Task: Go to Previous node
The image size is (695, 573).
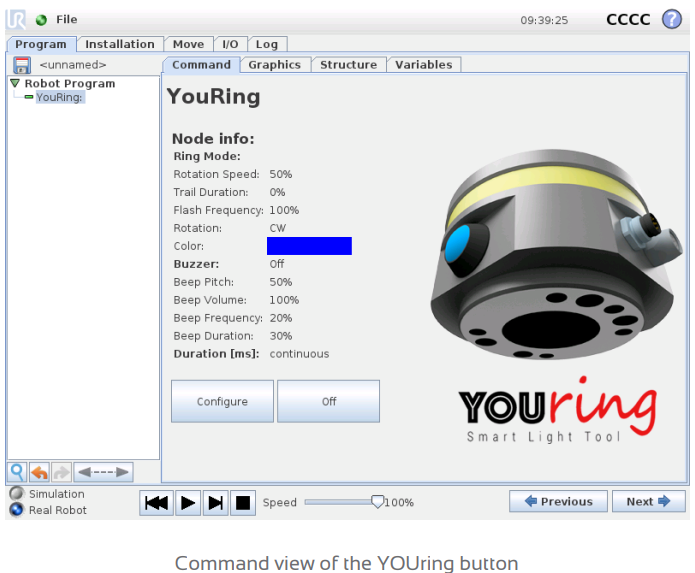Action: (558, 501)
